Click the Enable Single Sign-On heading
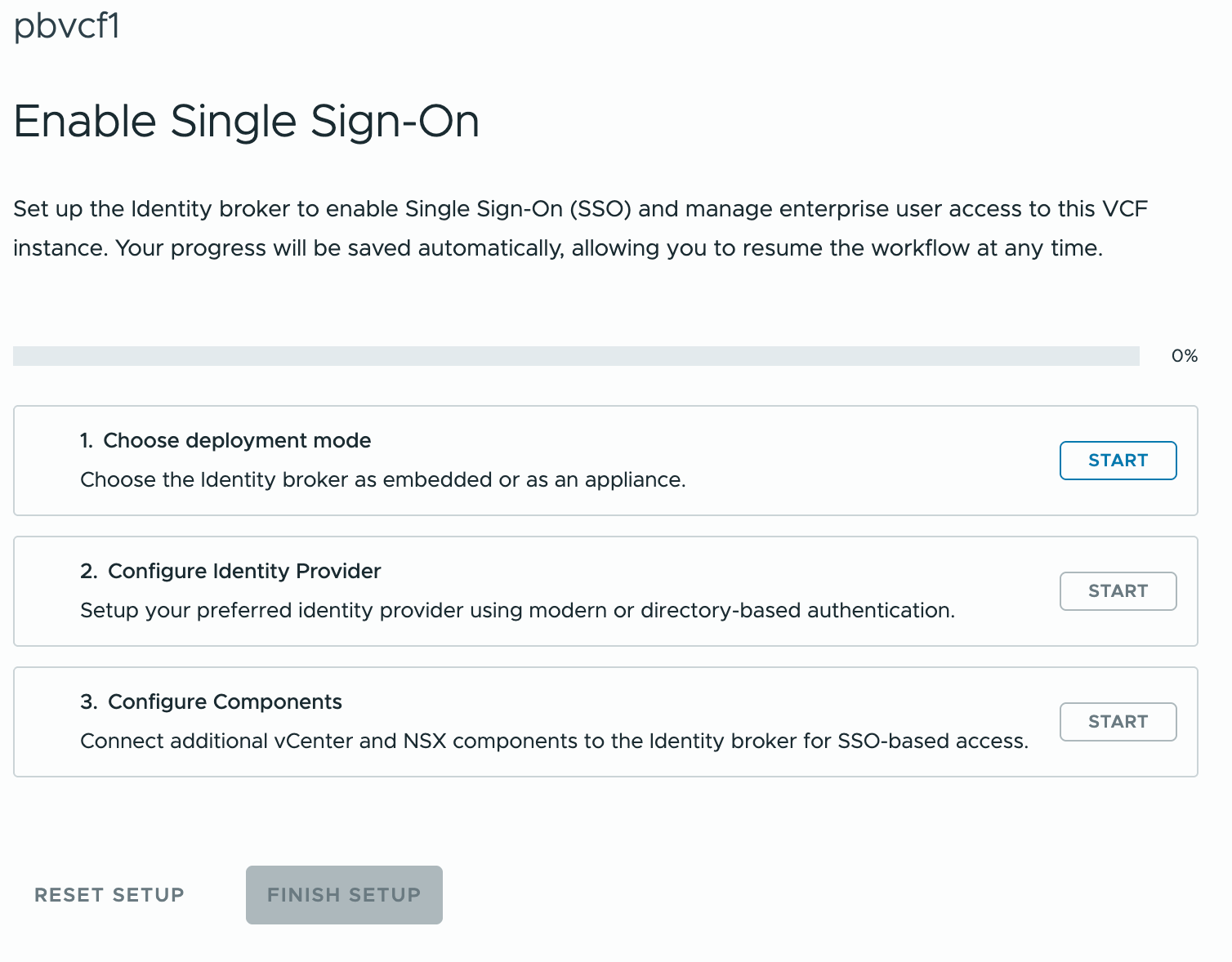1232x962 pixels. [x=246, y=122]
